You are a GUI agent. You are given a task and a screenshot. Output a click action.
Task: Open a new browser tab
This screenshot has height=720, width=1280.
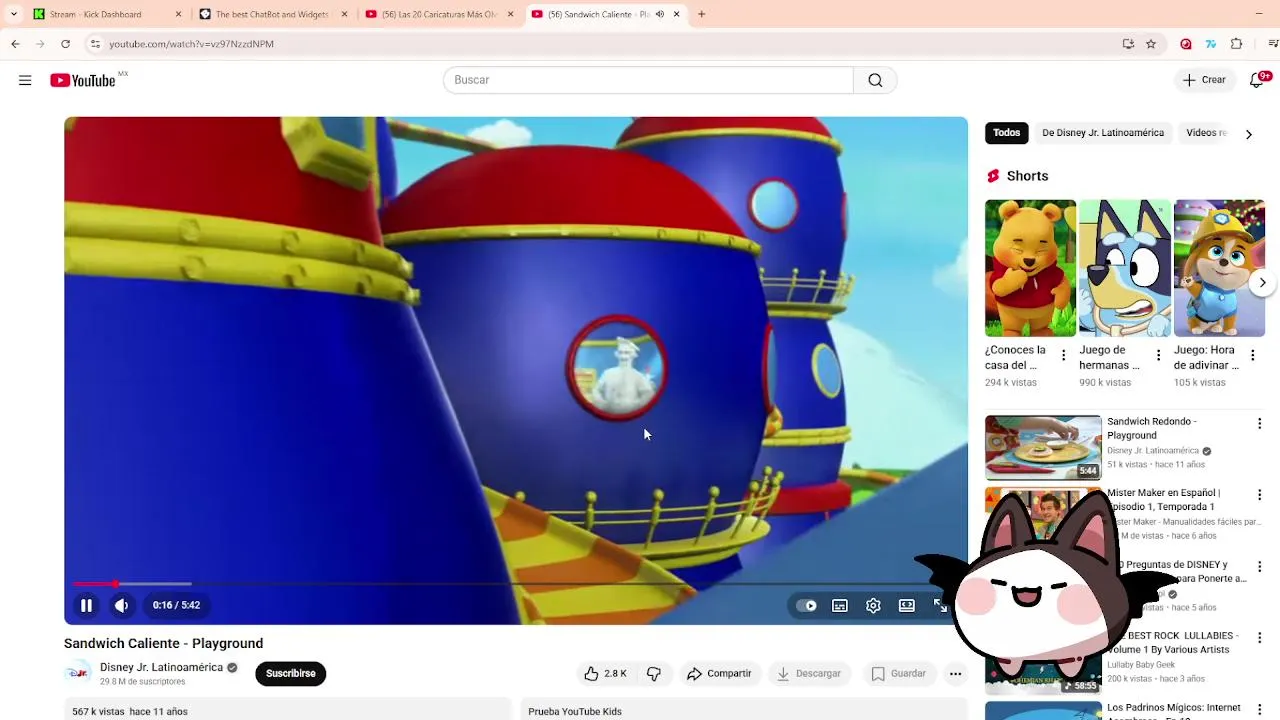pyautogui.click(x=701, y=14)
